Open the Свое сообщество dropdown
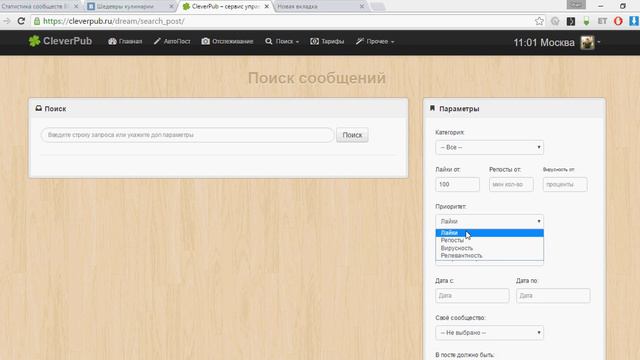The height and width of the screenshot is (360, 640). point(489,333)
